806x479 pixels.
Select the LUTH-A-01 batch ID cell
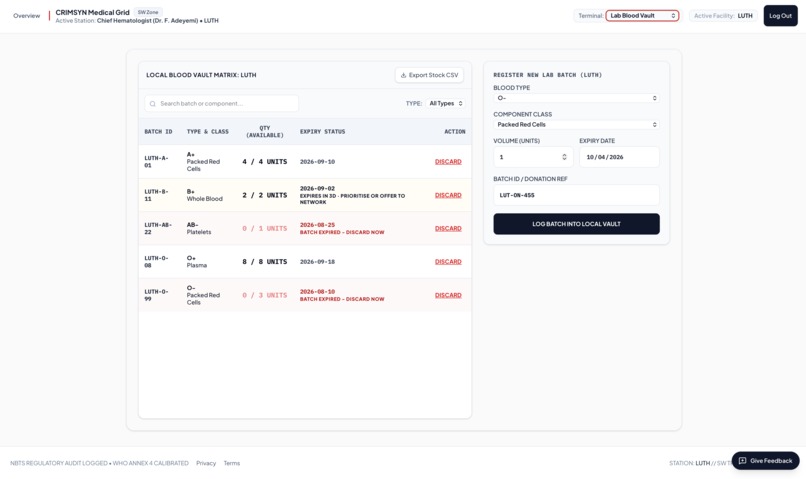coord(156,162)
